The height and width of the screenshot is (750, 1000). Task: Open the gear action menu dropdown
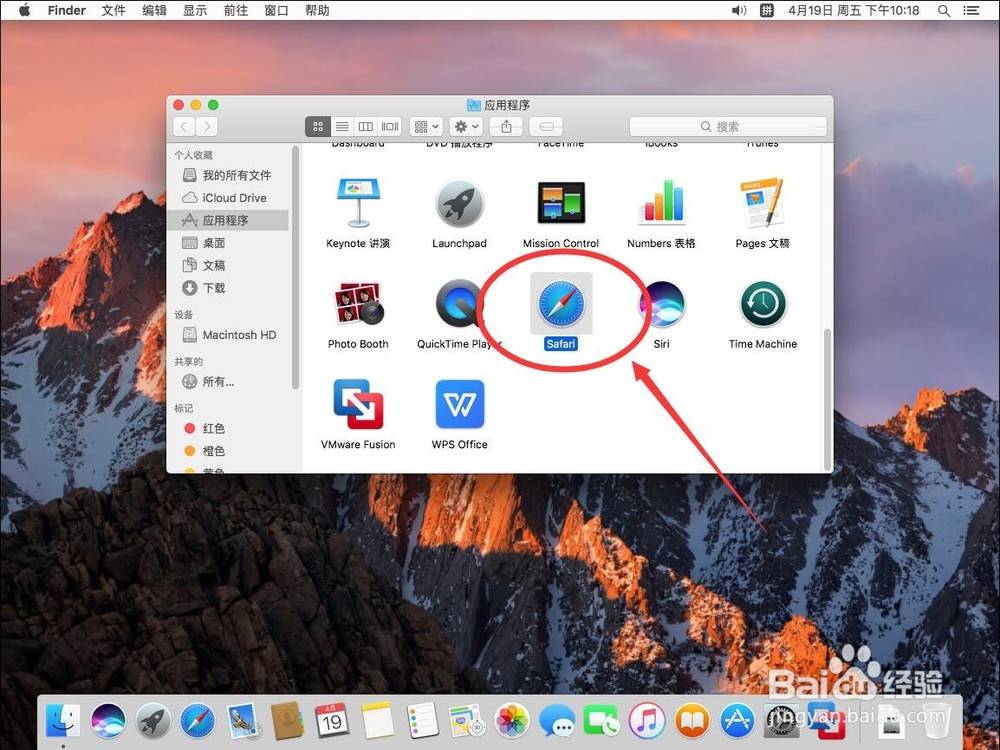click(466, 126)
